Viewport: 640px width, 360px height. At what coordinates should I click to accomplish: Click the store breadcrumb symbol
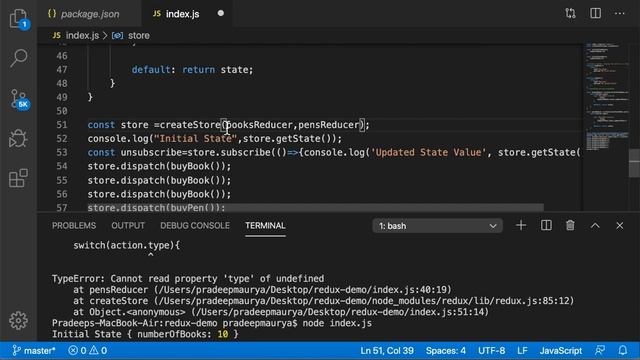[131, 36]
